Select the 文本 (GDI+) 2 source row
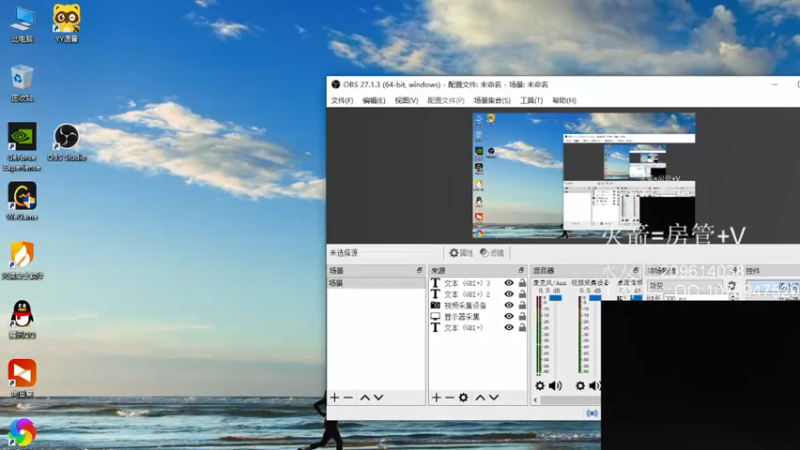 coord(478,294)
